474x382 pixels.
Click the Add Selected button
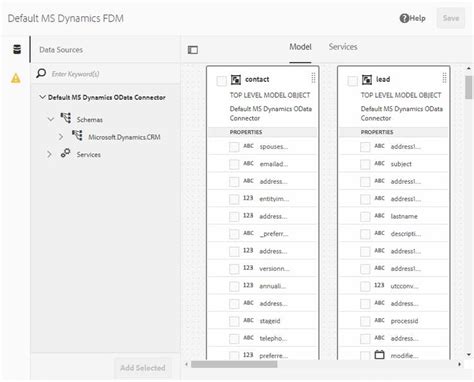(x=143, y=368)
